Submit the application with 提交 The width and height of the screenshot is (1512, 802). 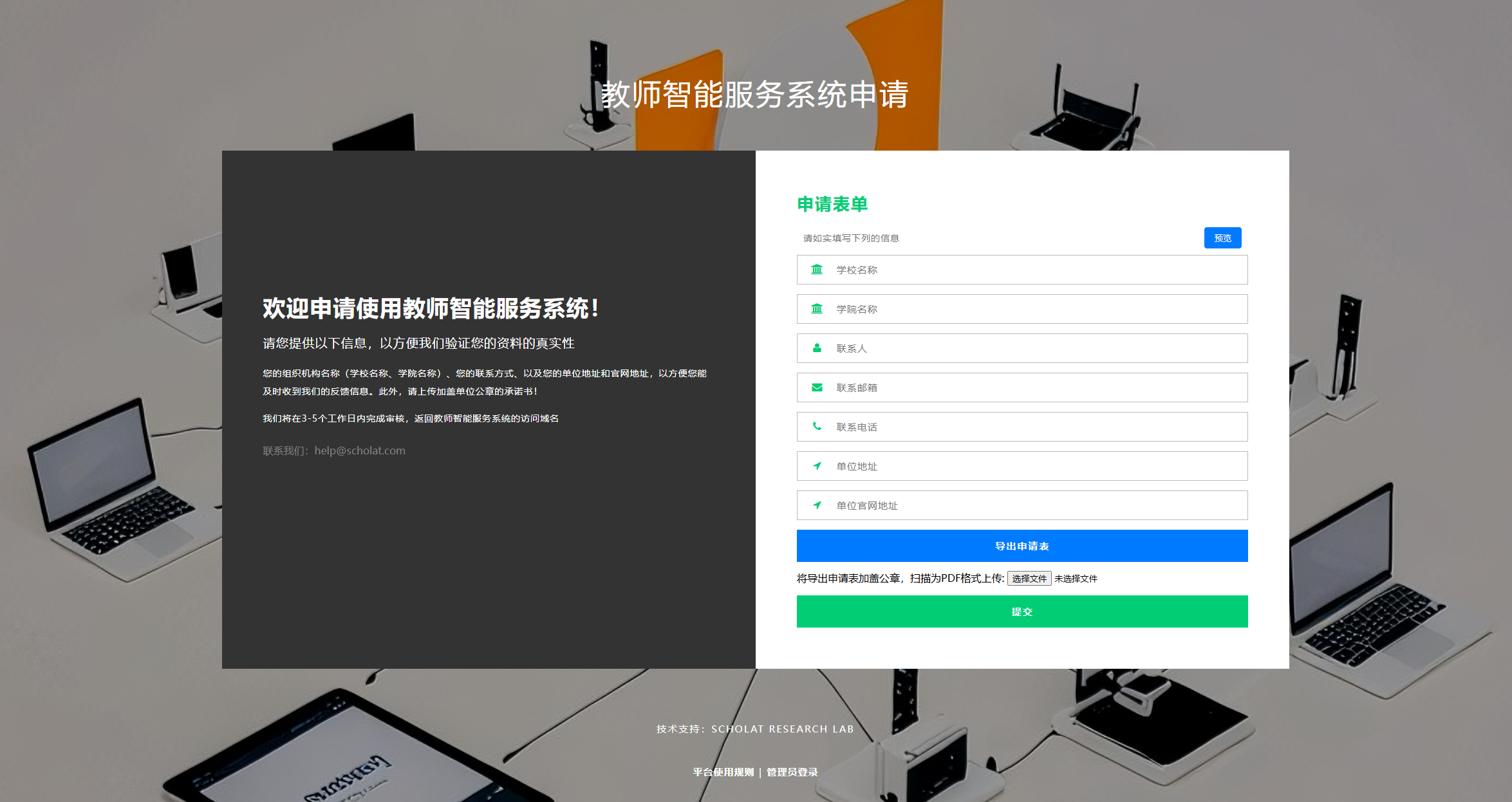click(1022, 611)
